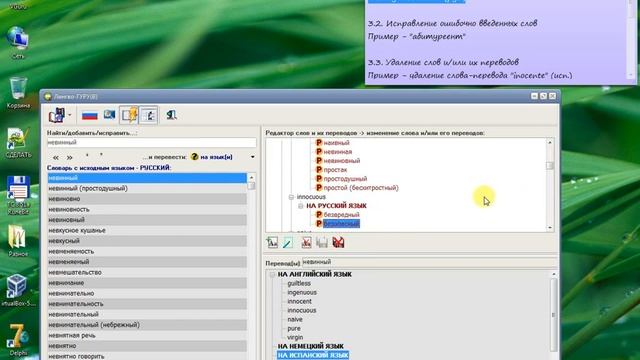Select 'простой (бесхитростный)' in editor tree
Viewport: 640px width, 360px height.
pos(361,188)
